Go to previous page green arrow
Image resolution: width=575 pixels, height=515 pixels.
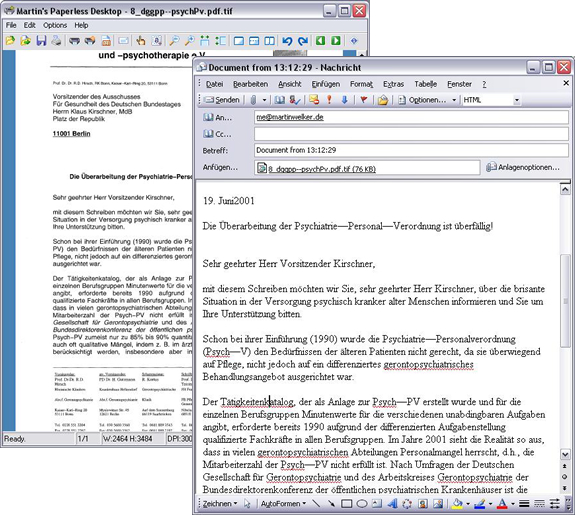(x=321, y=41)
